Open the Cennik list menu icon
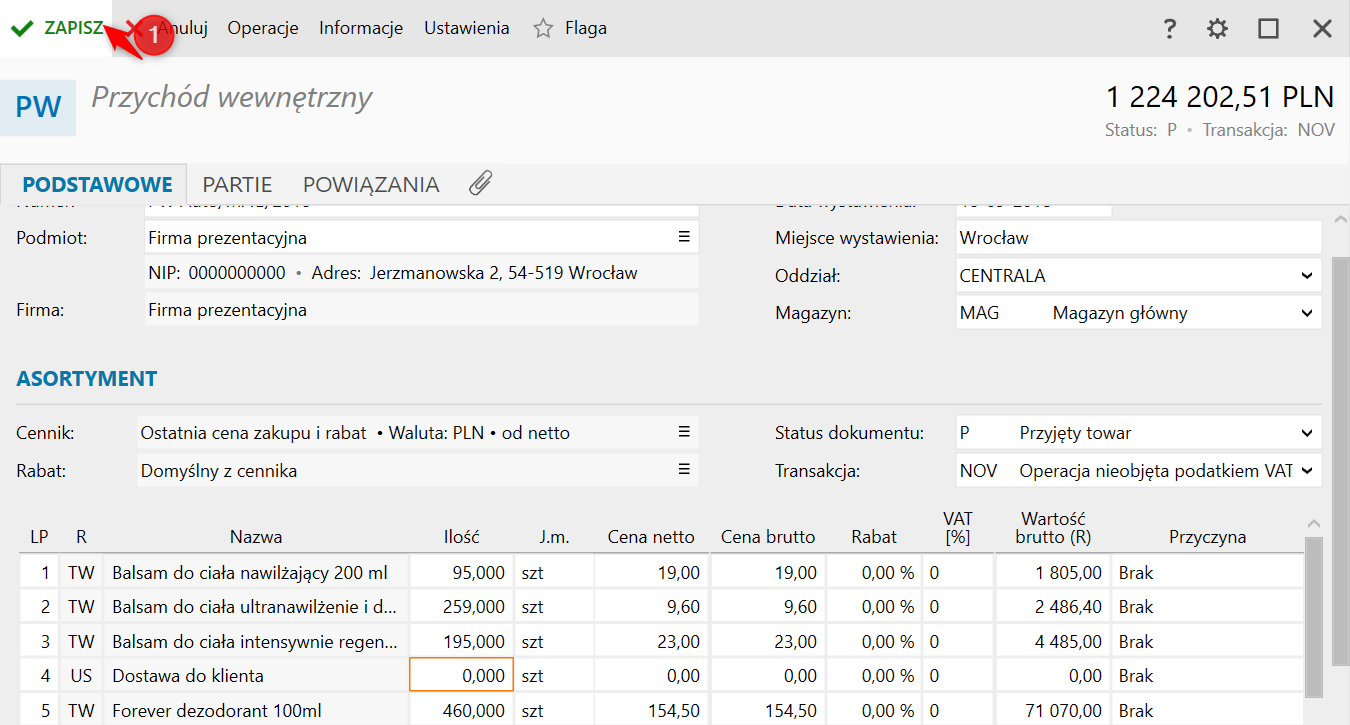The height and width of the screenshot is (725, 1350). coord(684,432)
